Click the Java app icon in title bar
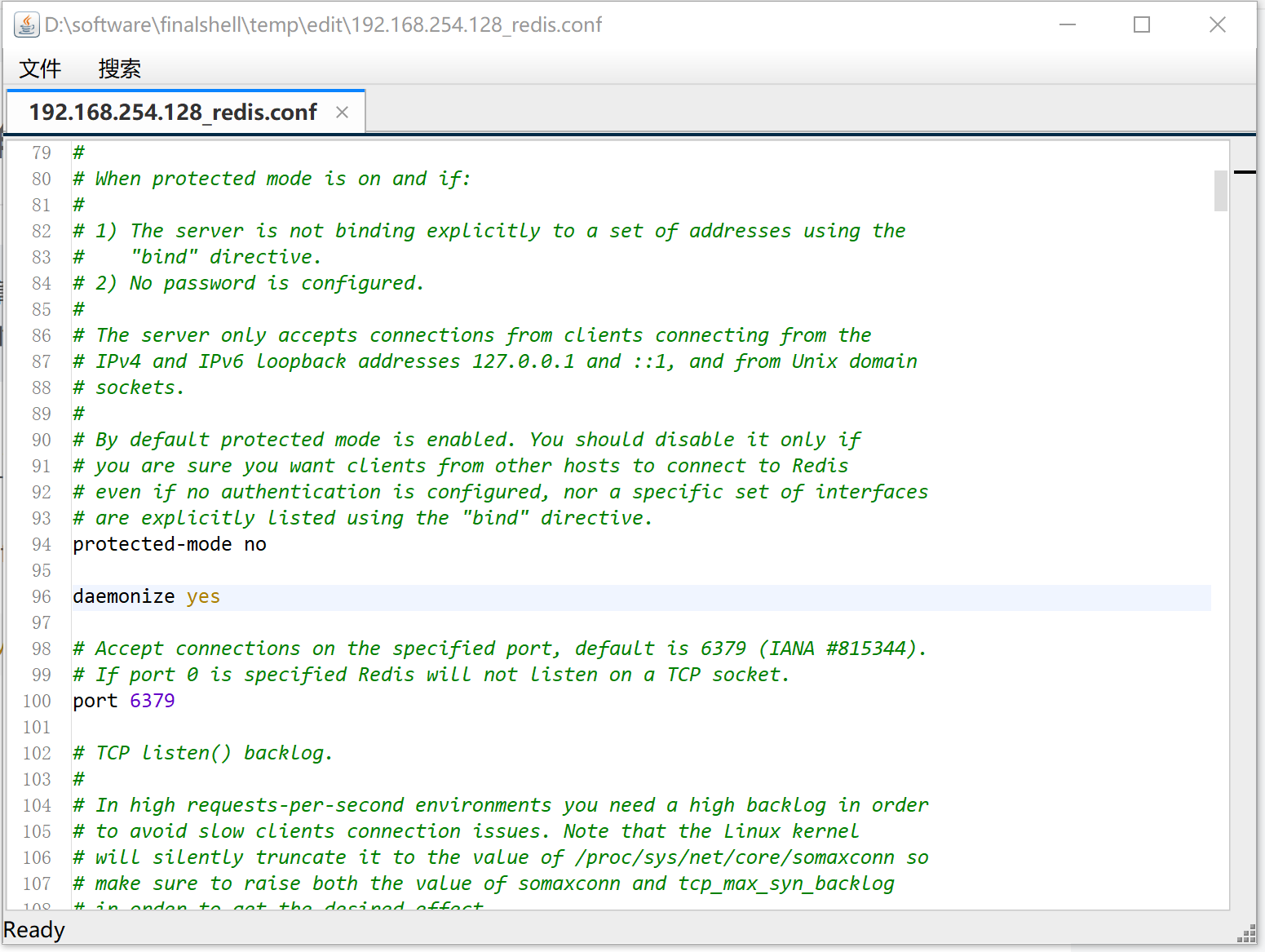This screenshot has height=952, width=1265. (26, 24)
